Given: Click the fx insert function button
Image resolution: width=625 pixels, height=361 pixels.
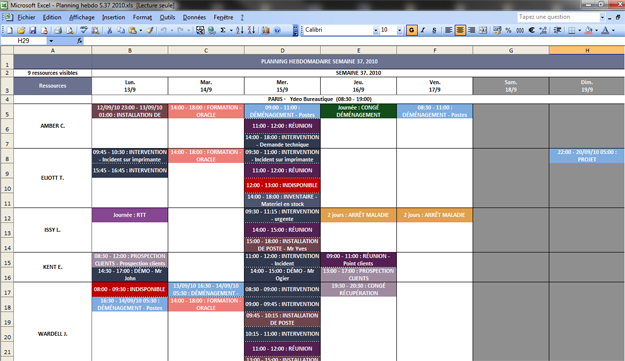Looking at the screenshot, I should 79,41.
